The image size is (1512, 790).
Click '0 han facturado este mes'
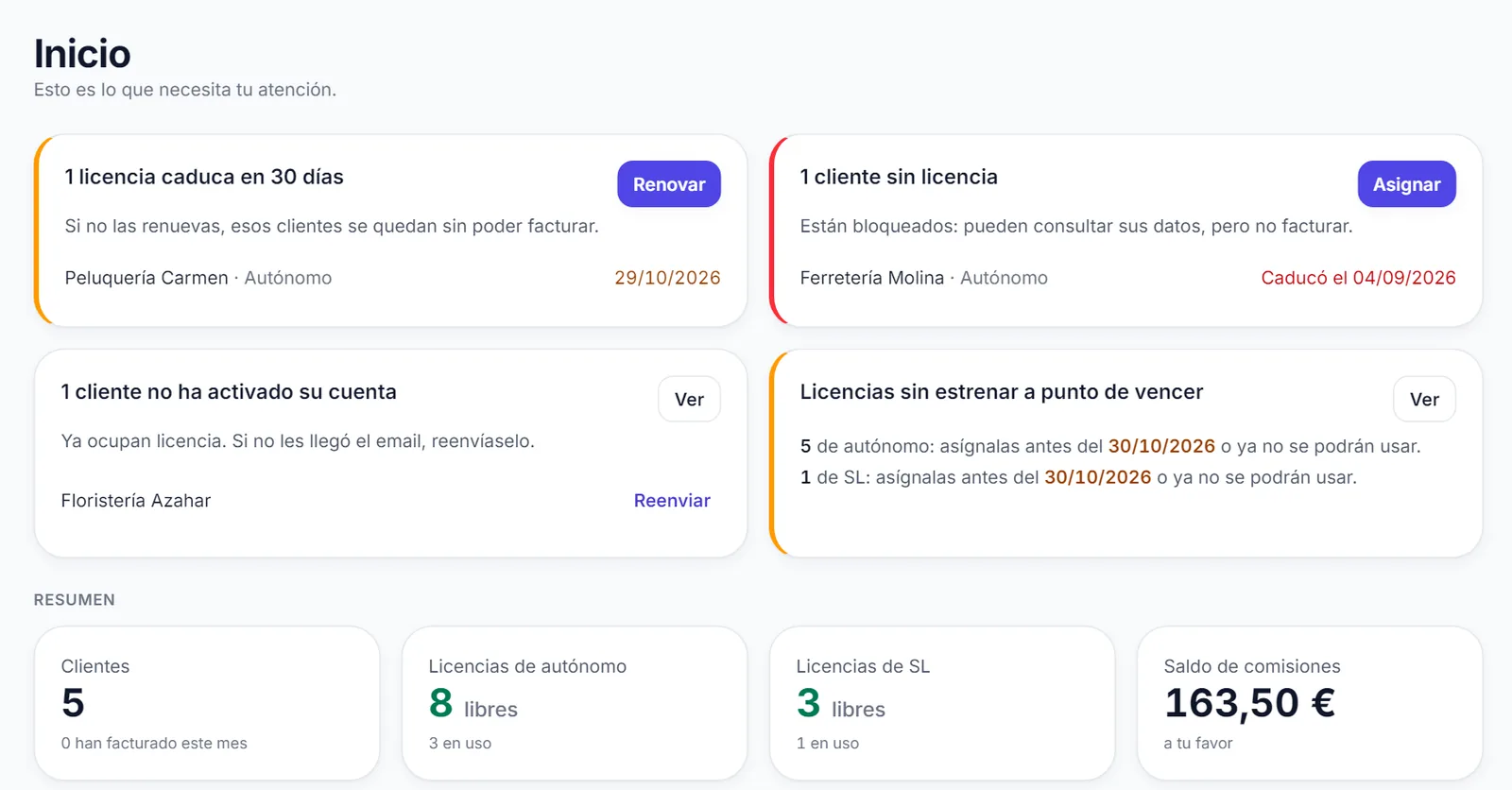click(x=154, y=744)
